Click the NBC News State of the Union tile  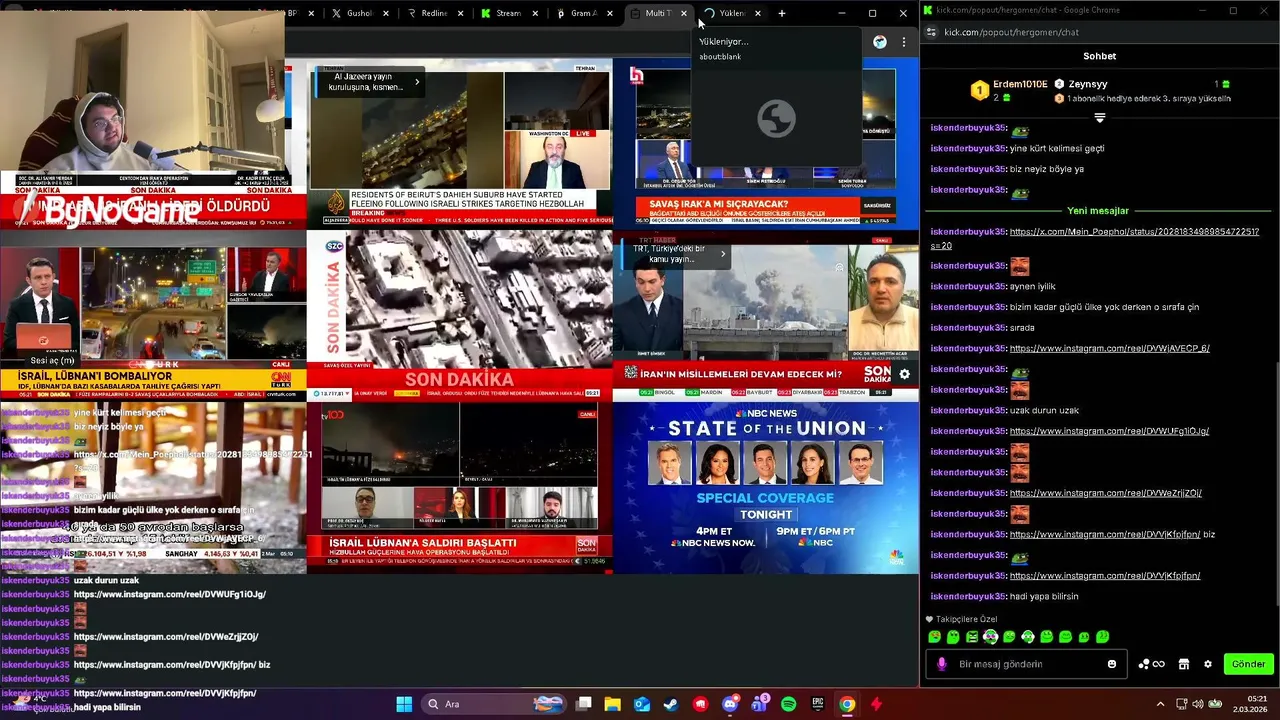click(765, 487)
